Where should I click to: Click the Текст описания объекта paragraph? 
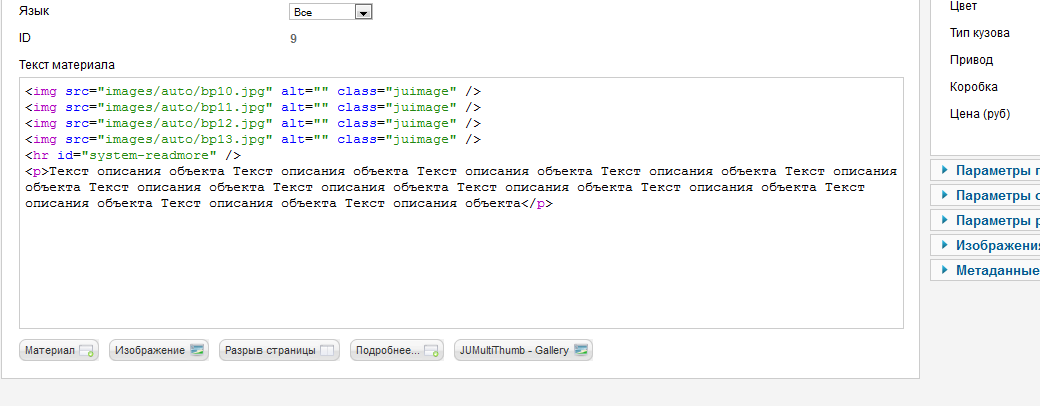(x=461, y=188)
